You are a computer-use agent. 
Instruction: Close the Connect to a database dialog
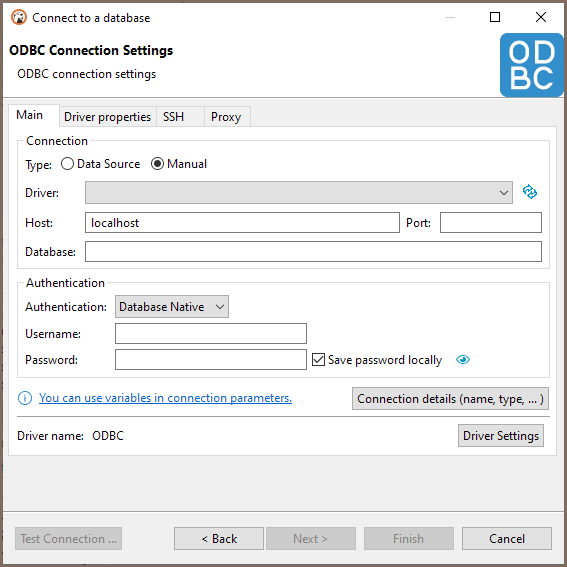click(541, 17)
